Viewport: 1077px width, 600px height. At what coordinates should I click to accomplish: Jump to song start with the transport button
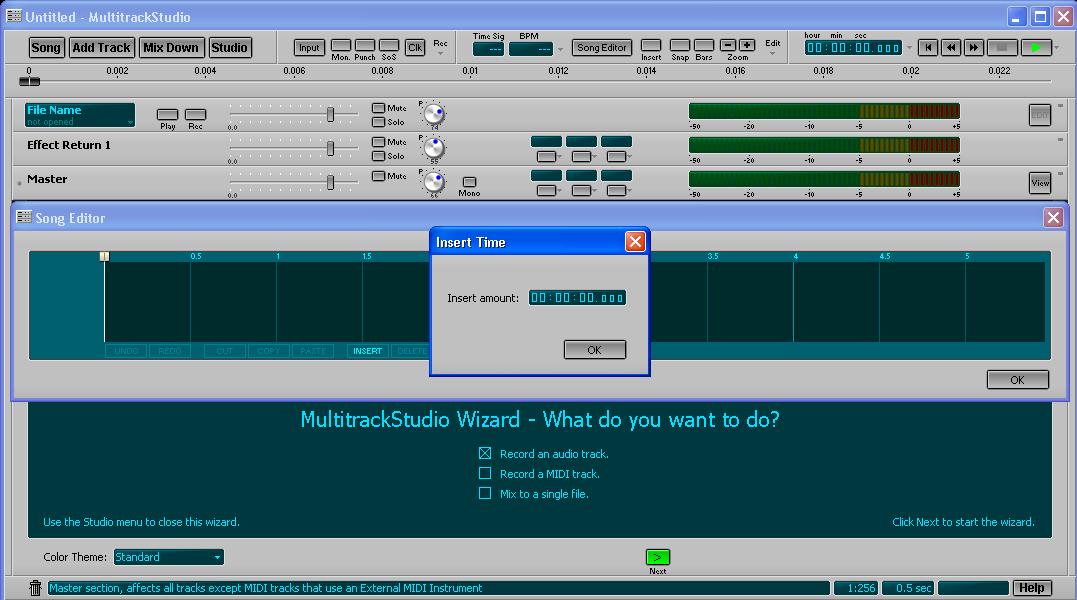(928, 47)
